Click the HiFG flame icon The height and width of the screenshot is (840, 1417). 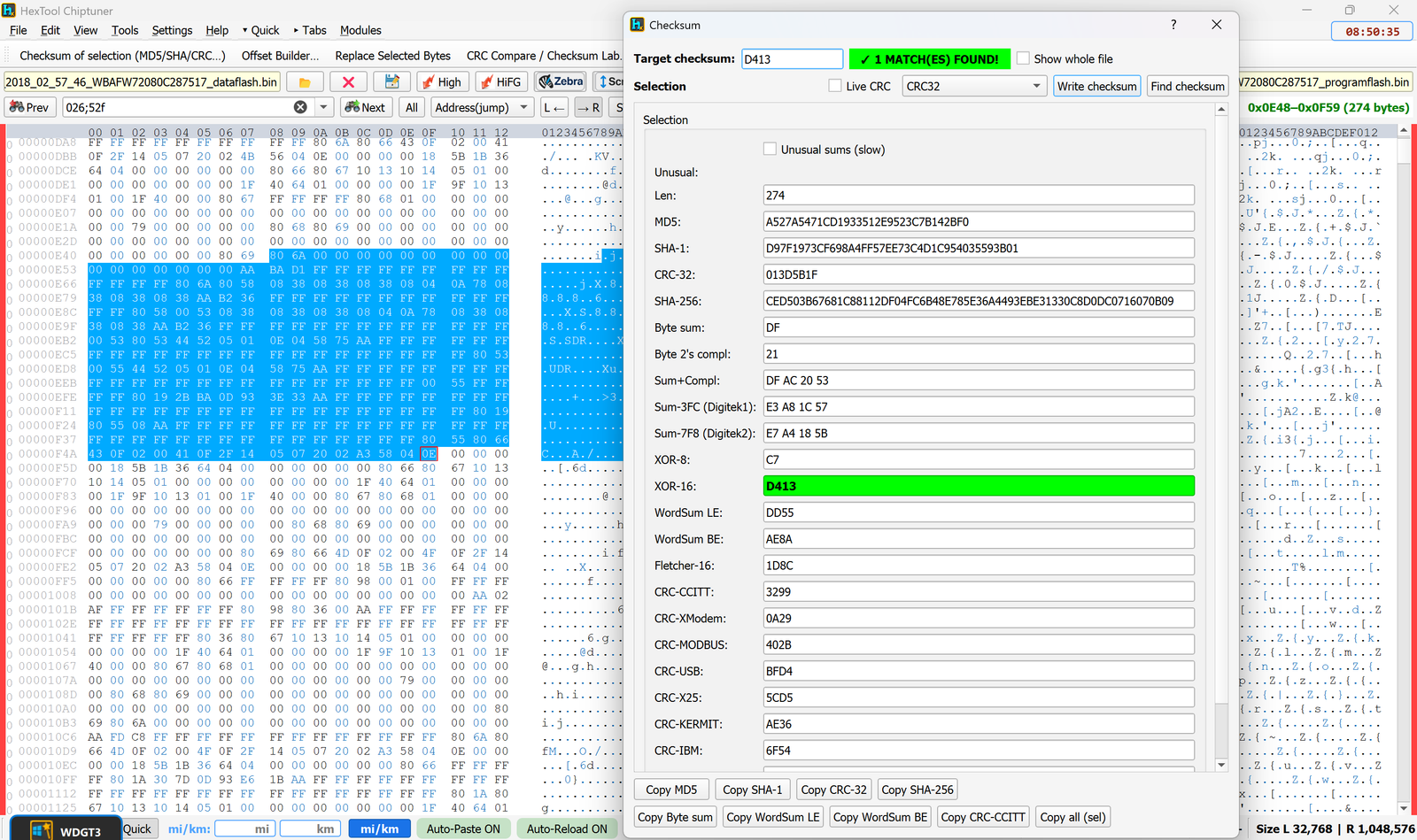click(501, 81)
